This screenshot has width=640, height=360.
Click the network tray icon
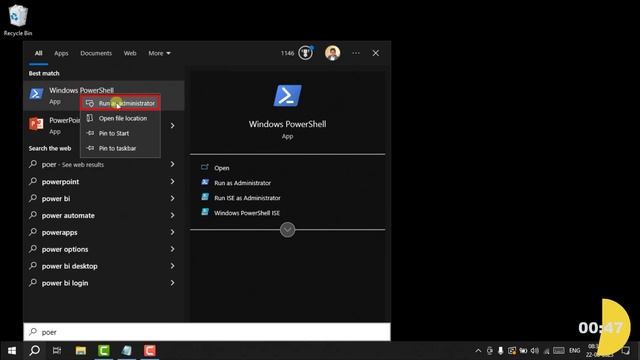click(546, 351)
